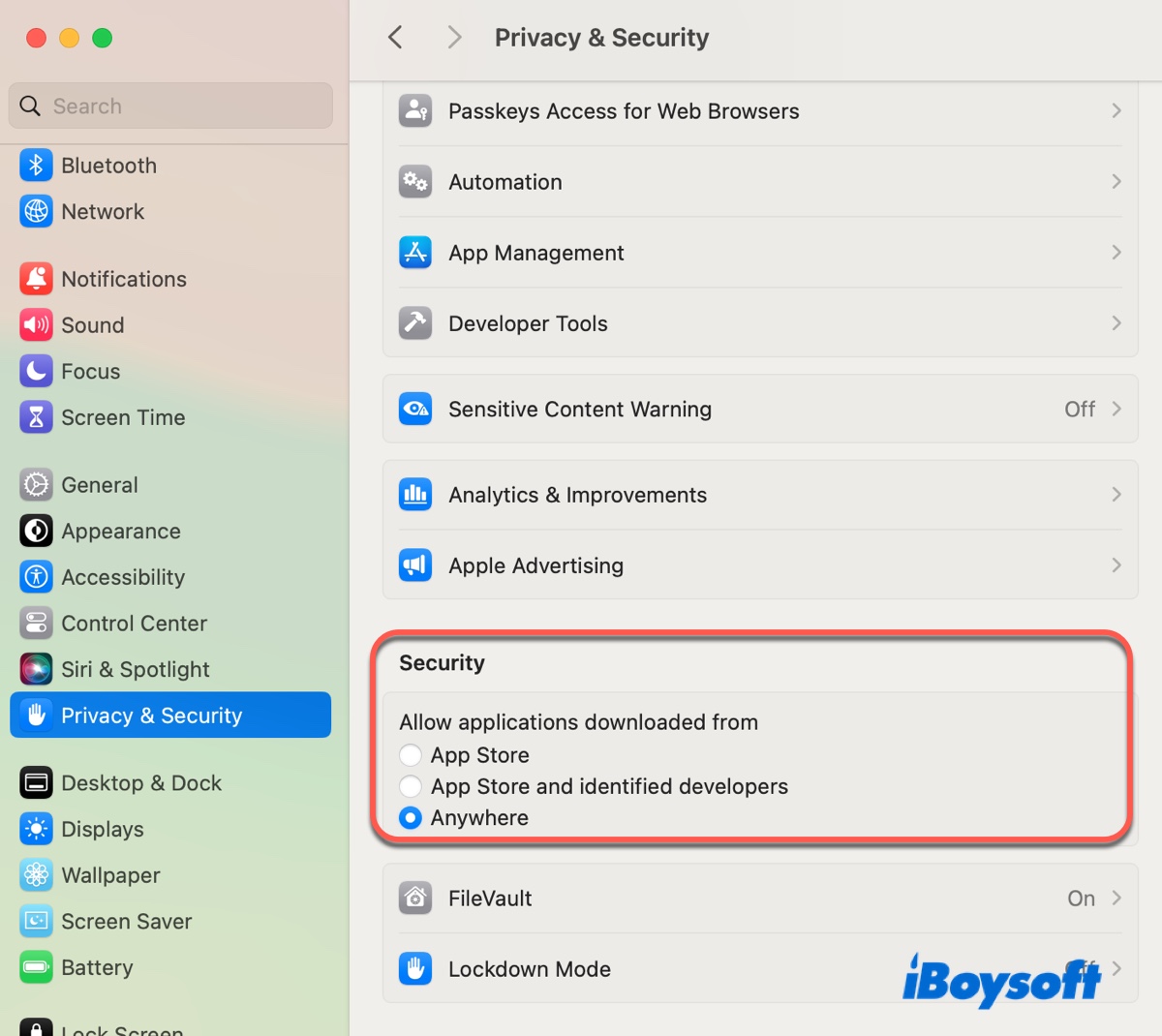
Task: Open FileVault row chevron
Action: click(x=1116, y=898)
